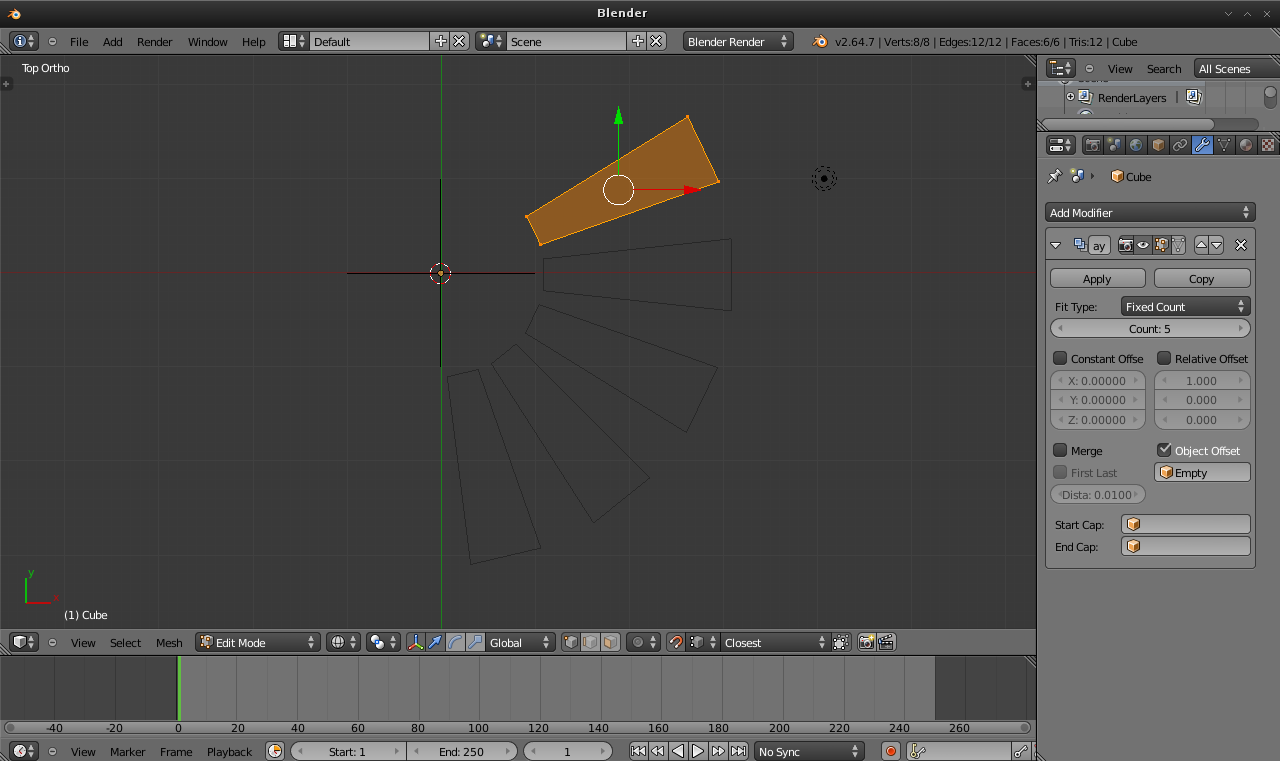Jump to the first frame

tap(638, 751)
